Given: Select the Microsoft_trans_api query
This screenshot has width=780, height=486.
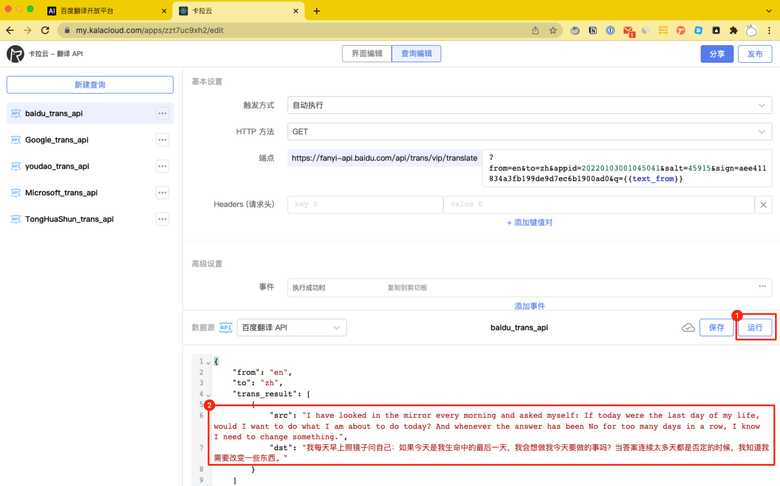Looking at the screenshot, I should (90, 193).
